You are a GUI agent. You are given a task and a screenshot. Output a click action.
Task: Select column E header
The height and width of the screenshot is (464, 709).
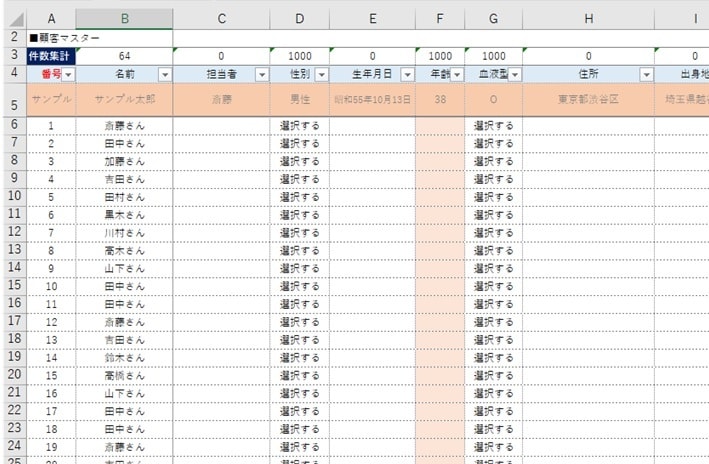[x=372, y=19]
